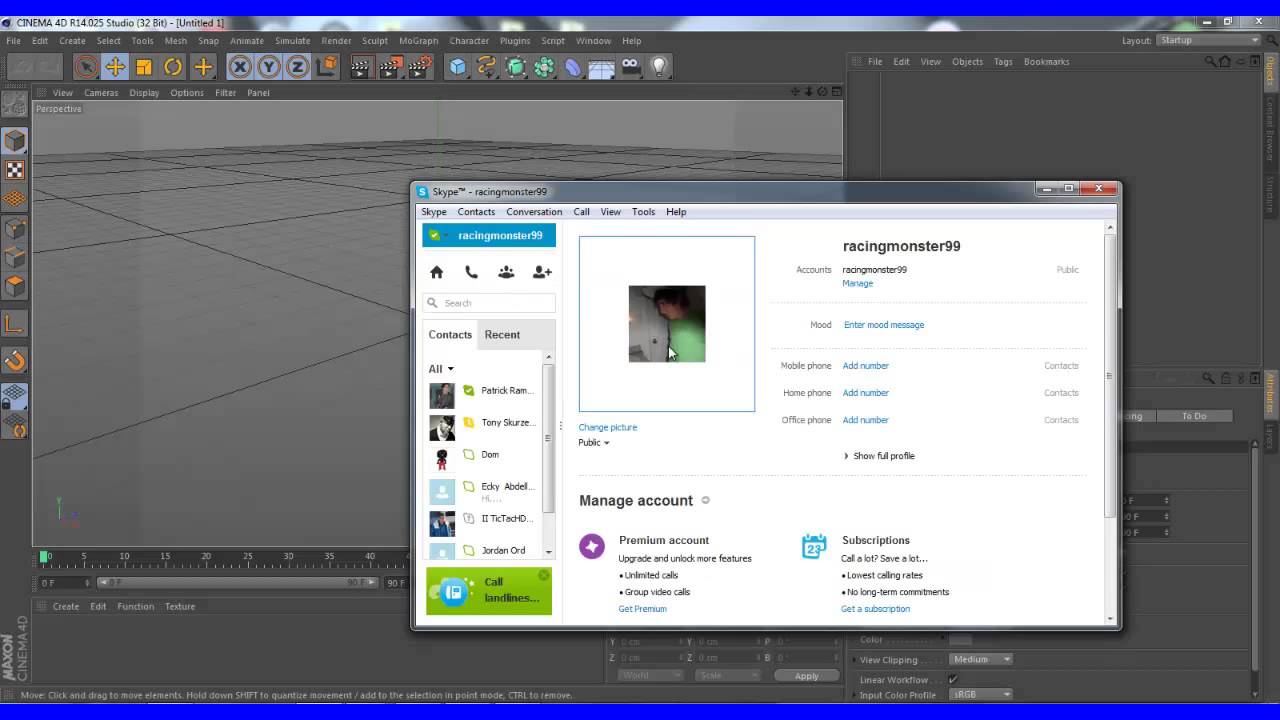
Task: Click the Skype contacts list scrollbar
Action: click(x=548, y=438)
